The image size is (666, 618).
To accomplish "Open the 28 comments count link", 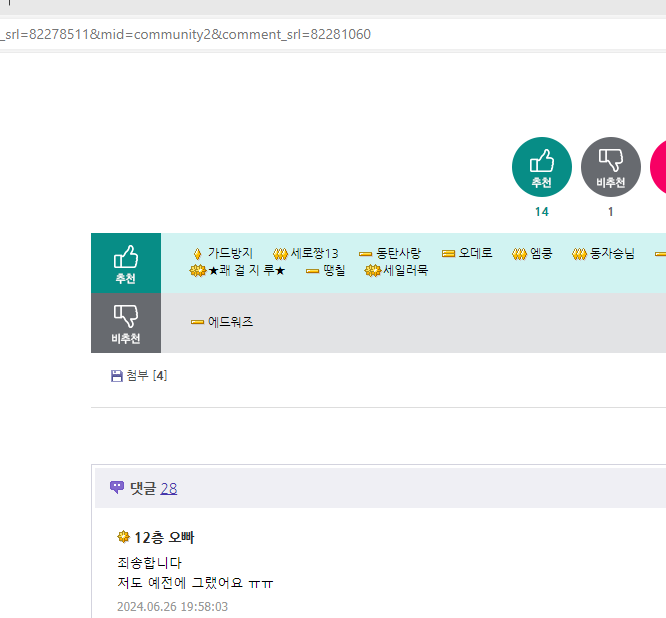I will pos(169,488).
